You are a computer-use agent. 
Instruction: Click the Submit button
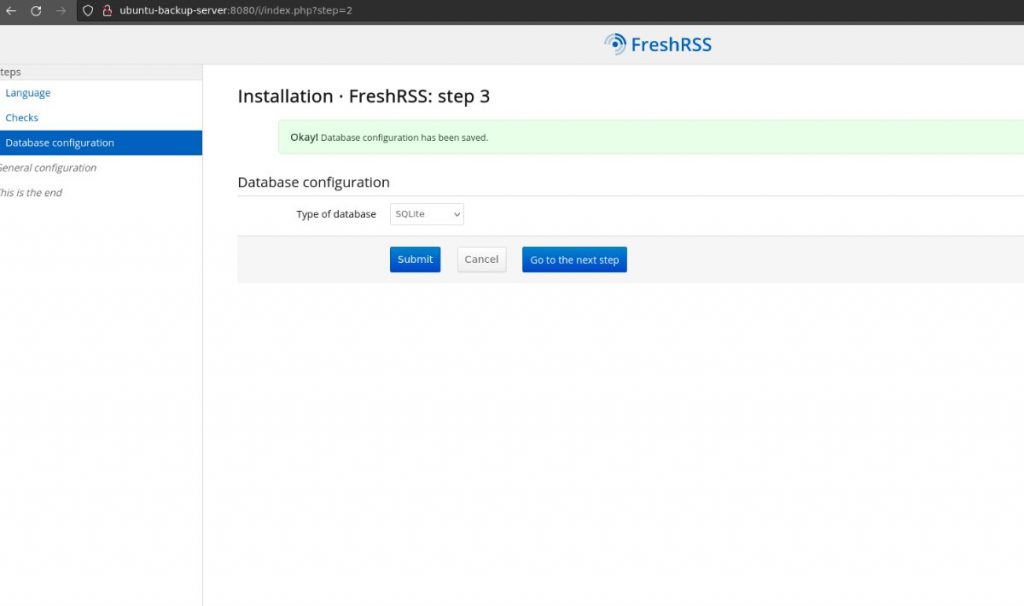(x=414, y=259)
